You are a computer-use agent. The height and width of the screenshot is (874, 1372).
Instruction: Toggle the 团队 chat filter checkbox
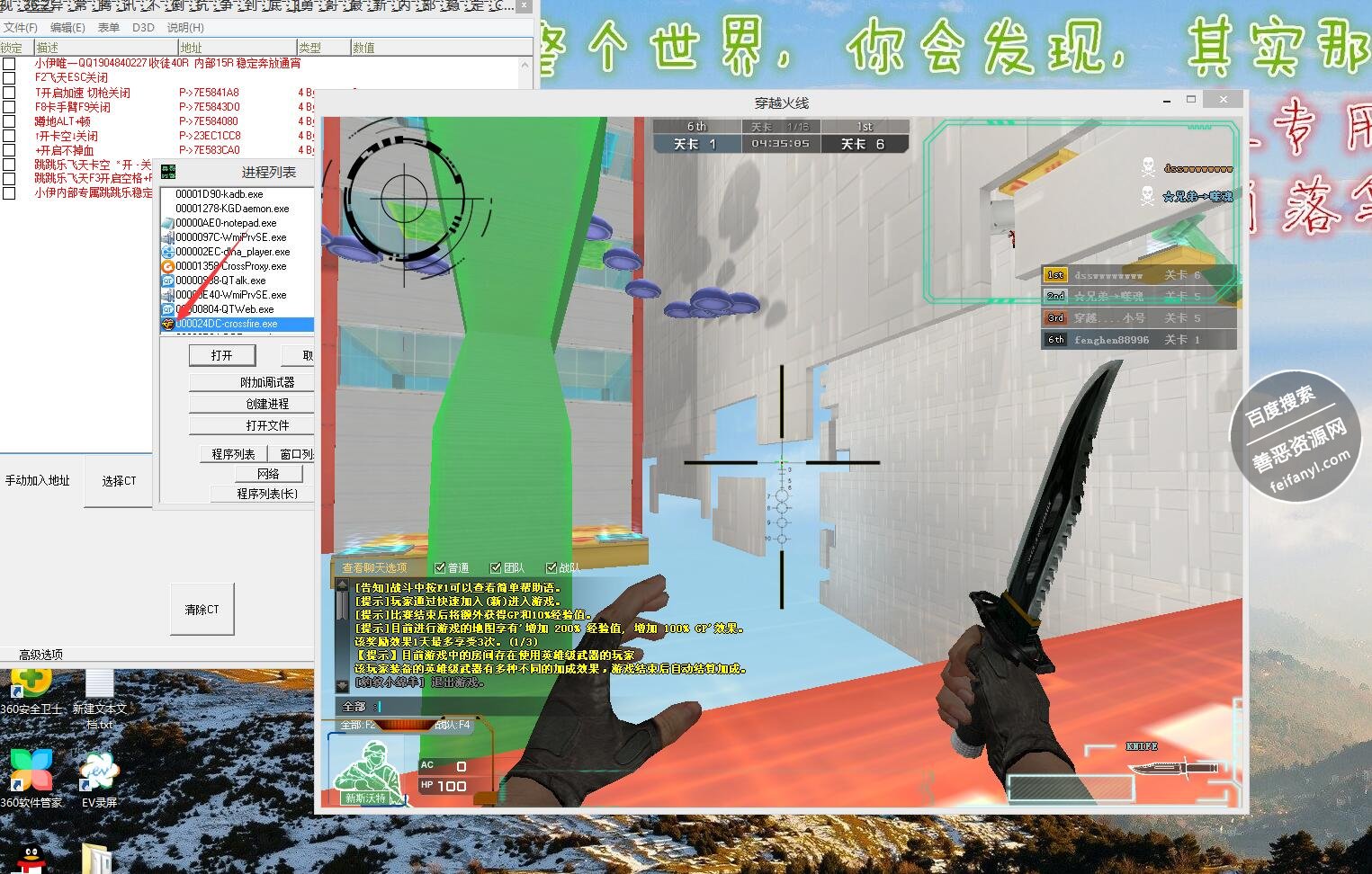click(496, 567)
